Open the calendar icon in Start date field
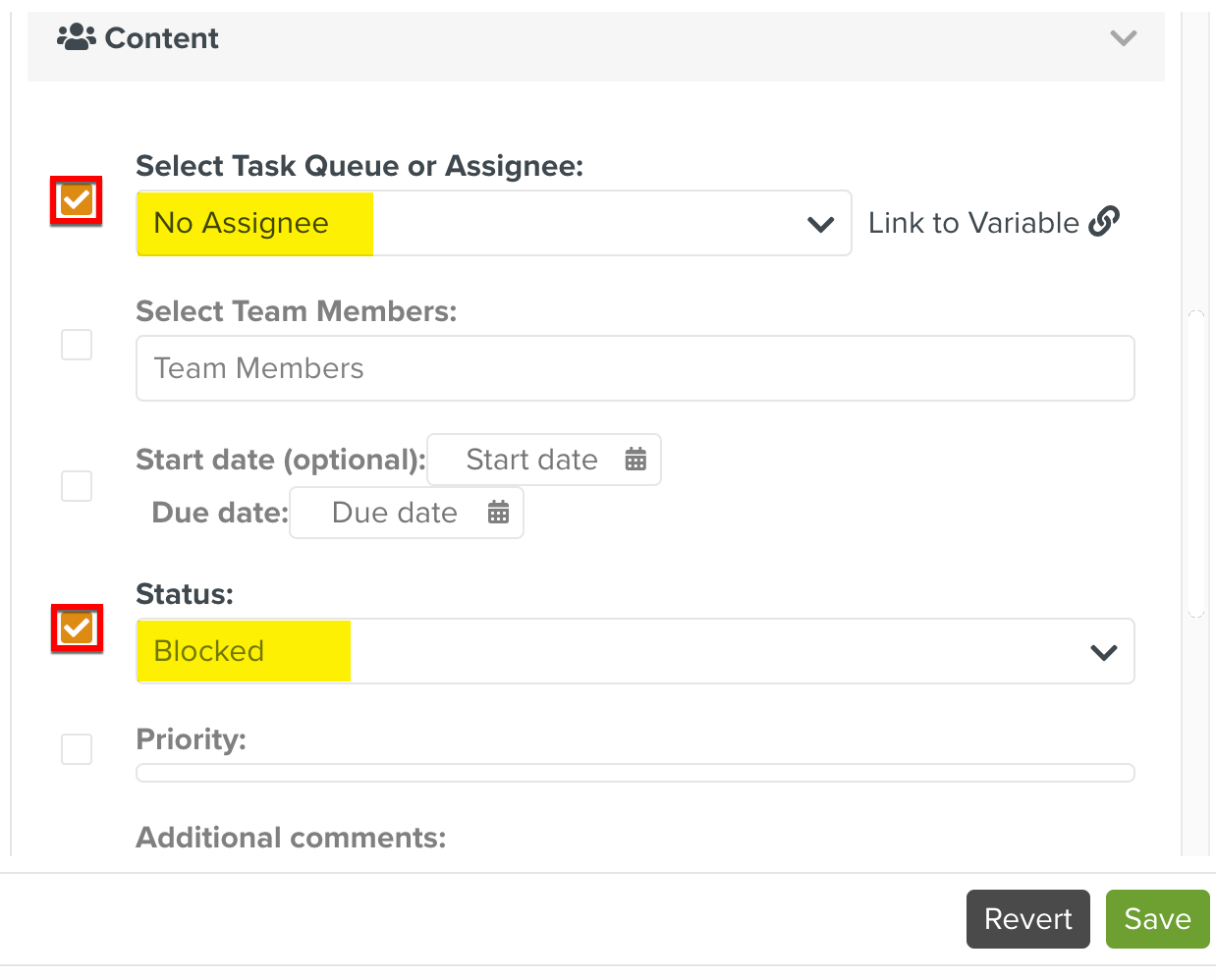1216x980 pixels. click(x=636, y=460)
